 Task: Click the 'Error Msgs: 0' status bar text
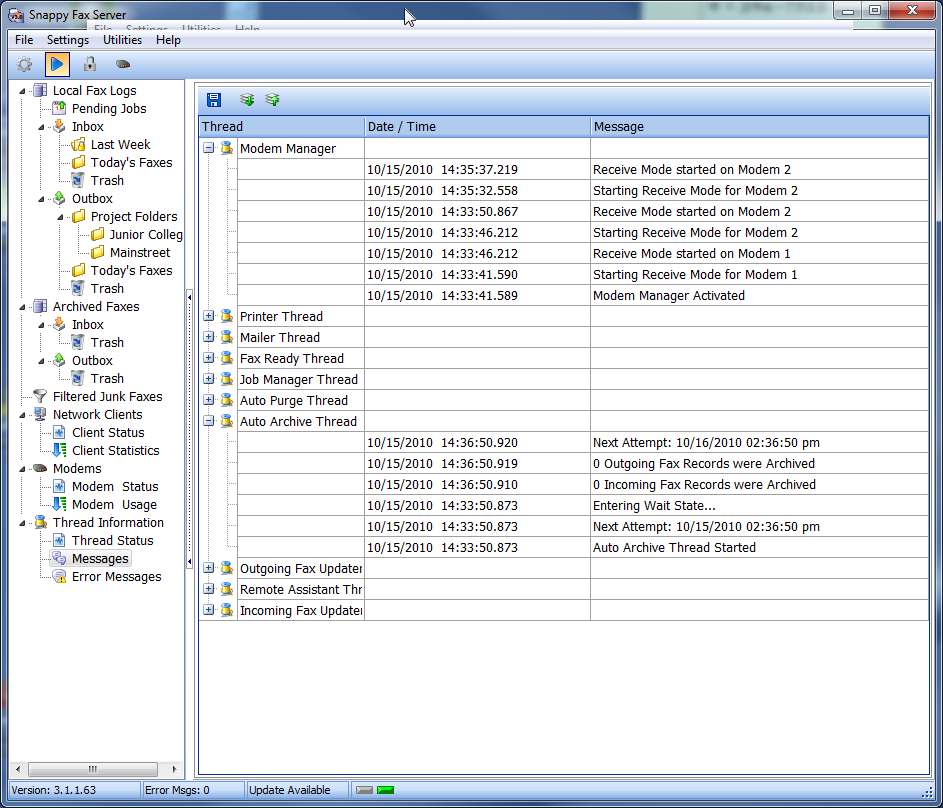click(177, 790)
